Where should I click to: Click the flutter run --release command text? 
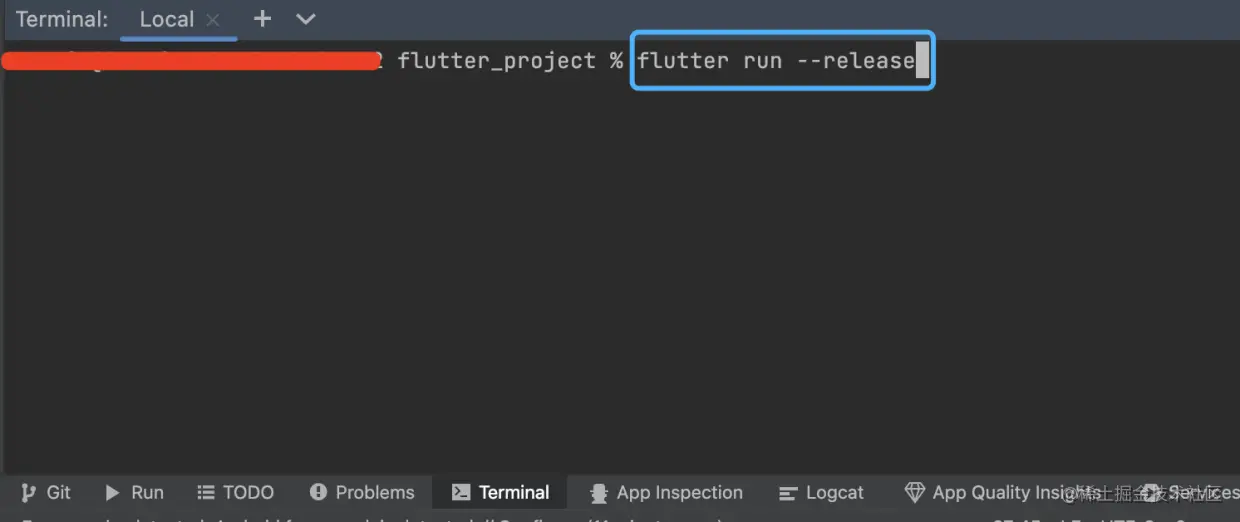[x=776, y=61]
